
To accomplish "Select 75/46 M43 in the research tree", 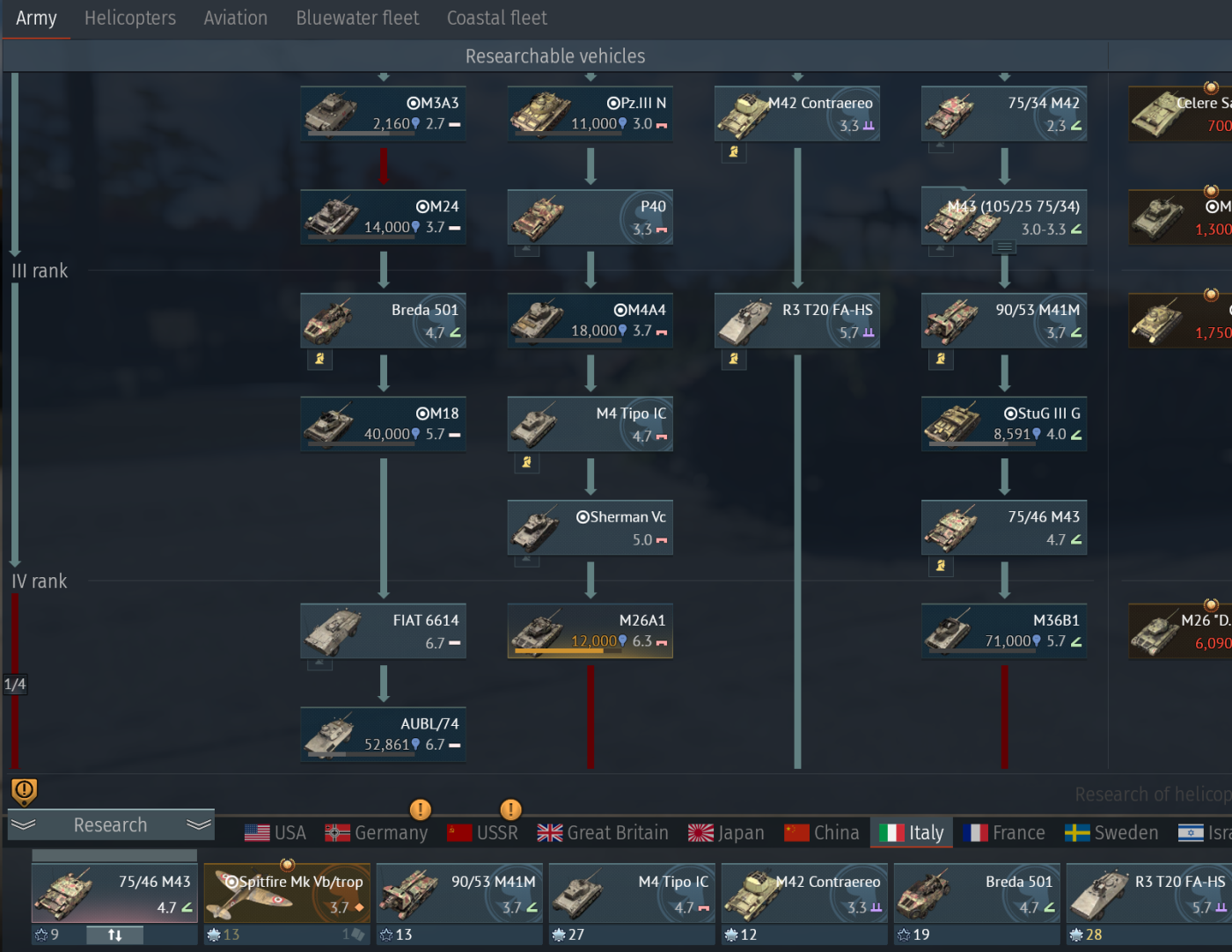I will (x=1004, y=528).
